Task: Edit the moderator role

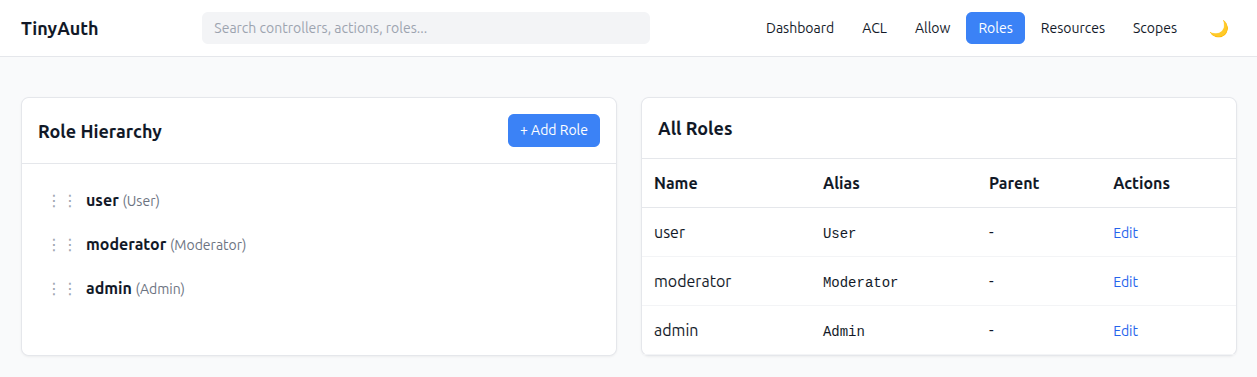Action: pyautogui.click(x=1125, y=282)
